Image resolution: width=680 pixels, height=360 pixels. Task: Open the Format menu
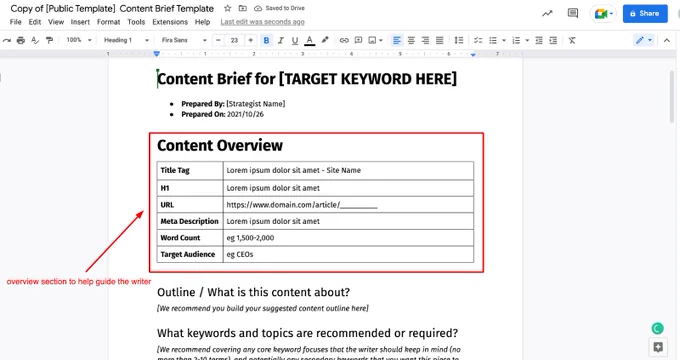point(108,22)
